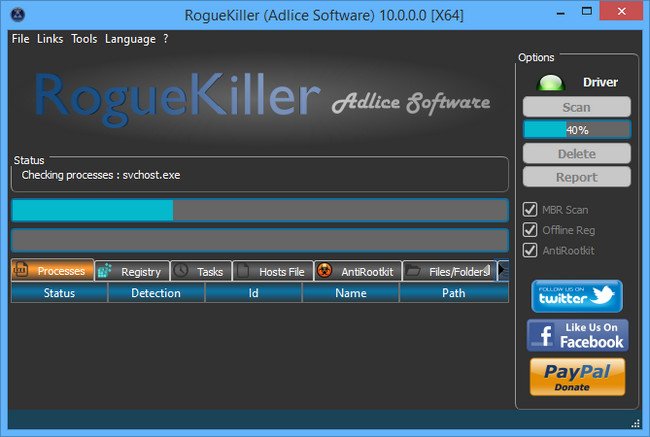Switch to the Tasks tab

pyautogui.click(x=201, y=272)
